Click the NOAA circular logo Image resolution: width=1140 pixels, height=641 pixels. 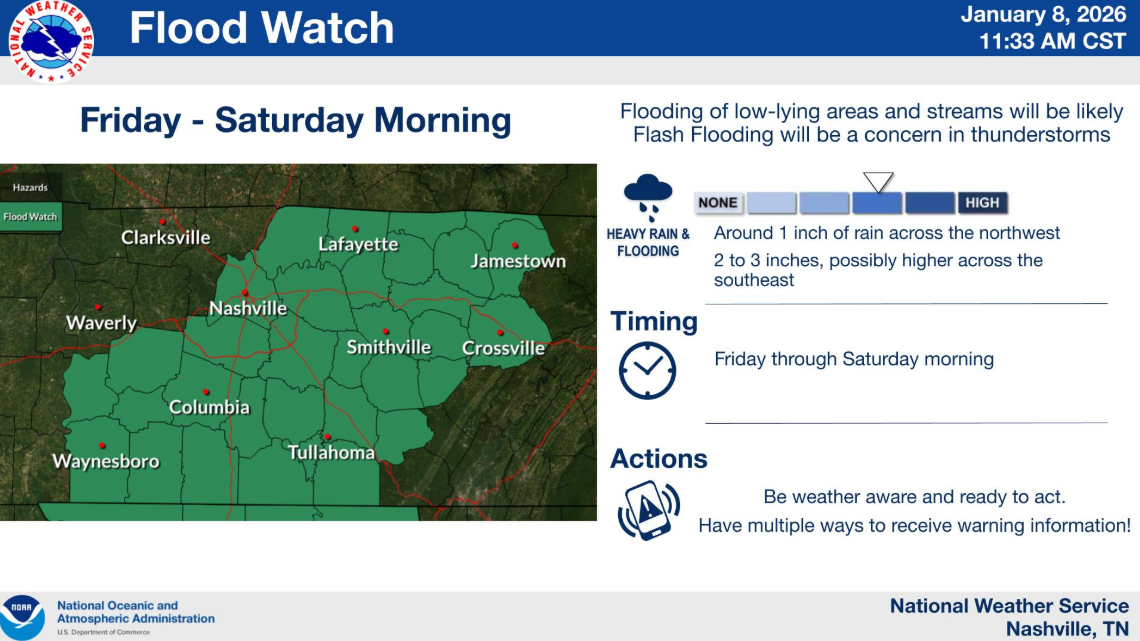coord(22,616)
